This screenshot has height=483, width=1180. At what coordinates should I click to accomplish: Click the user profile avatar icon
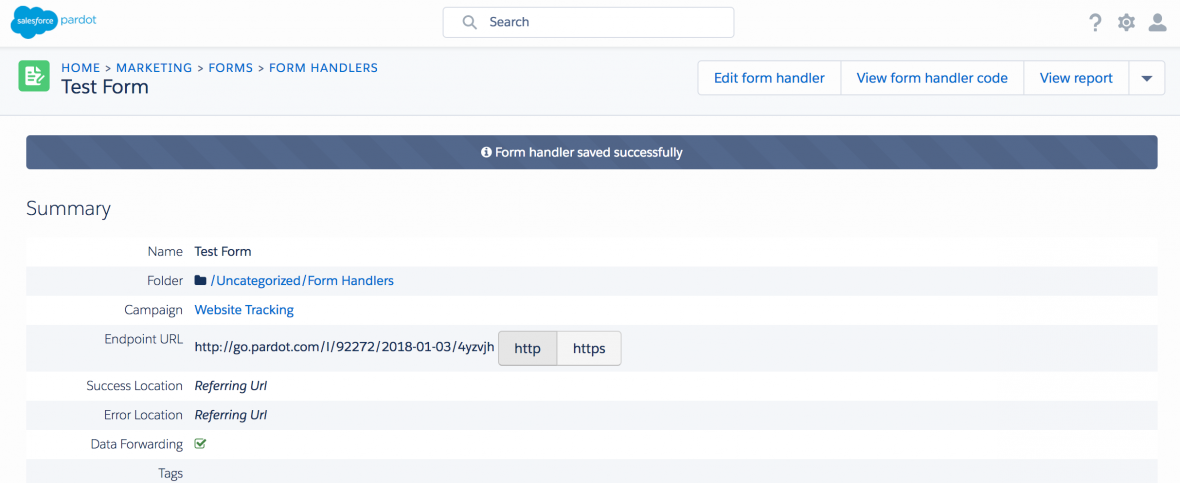coord(1157,23)
